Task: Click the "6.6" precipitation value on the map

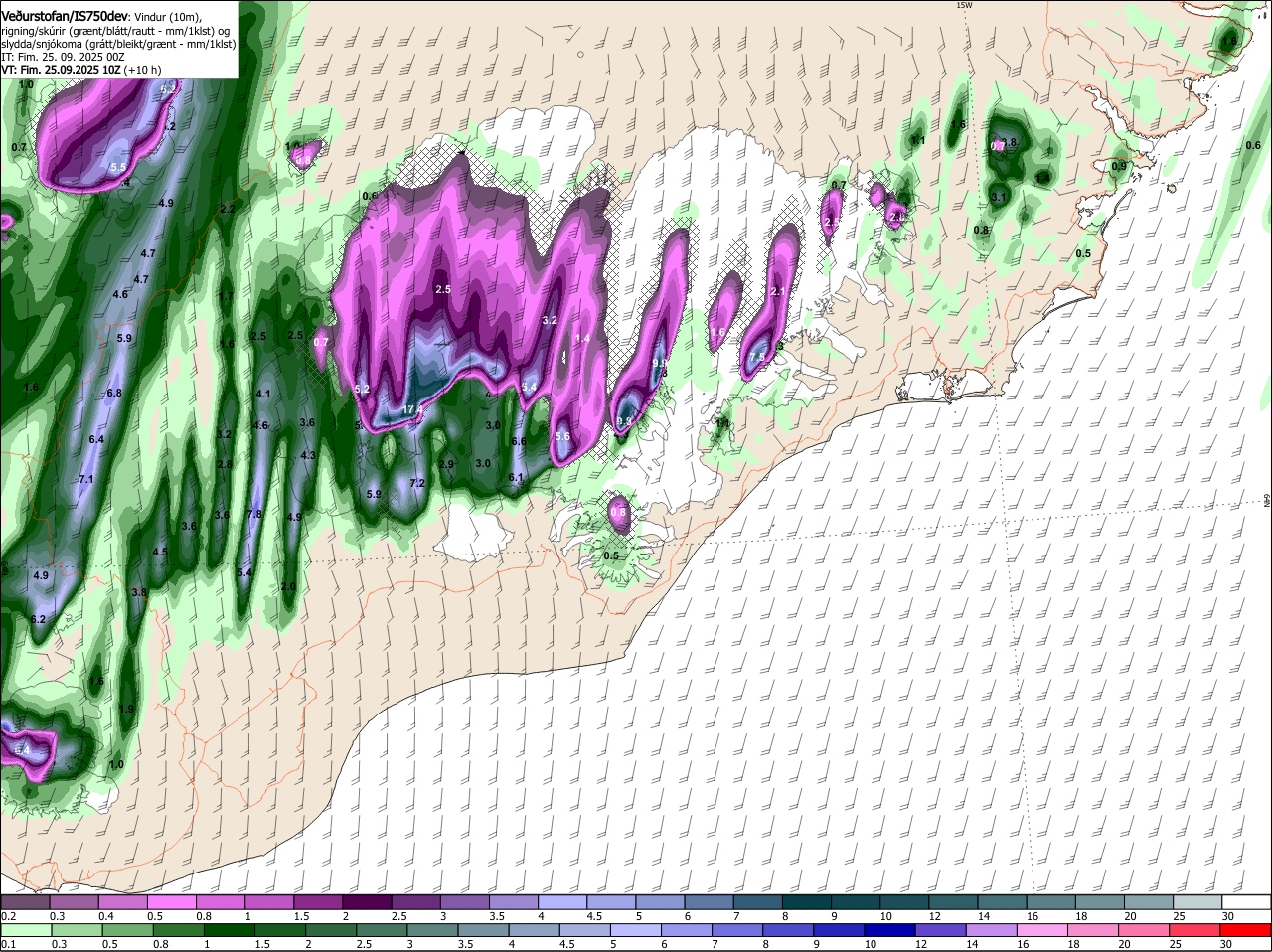Action: 519,441
